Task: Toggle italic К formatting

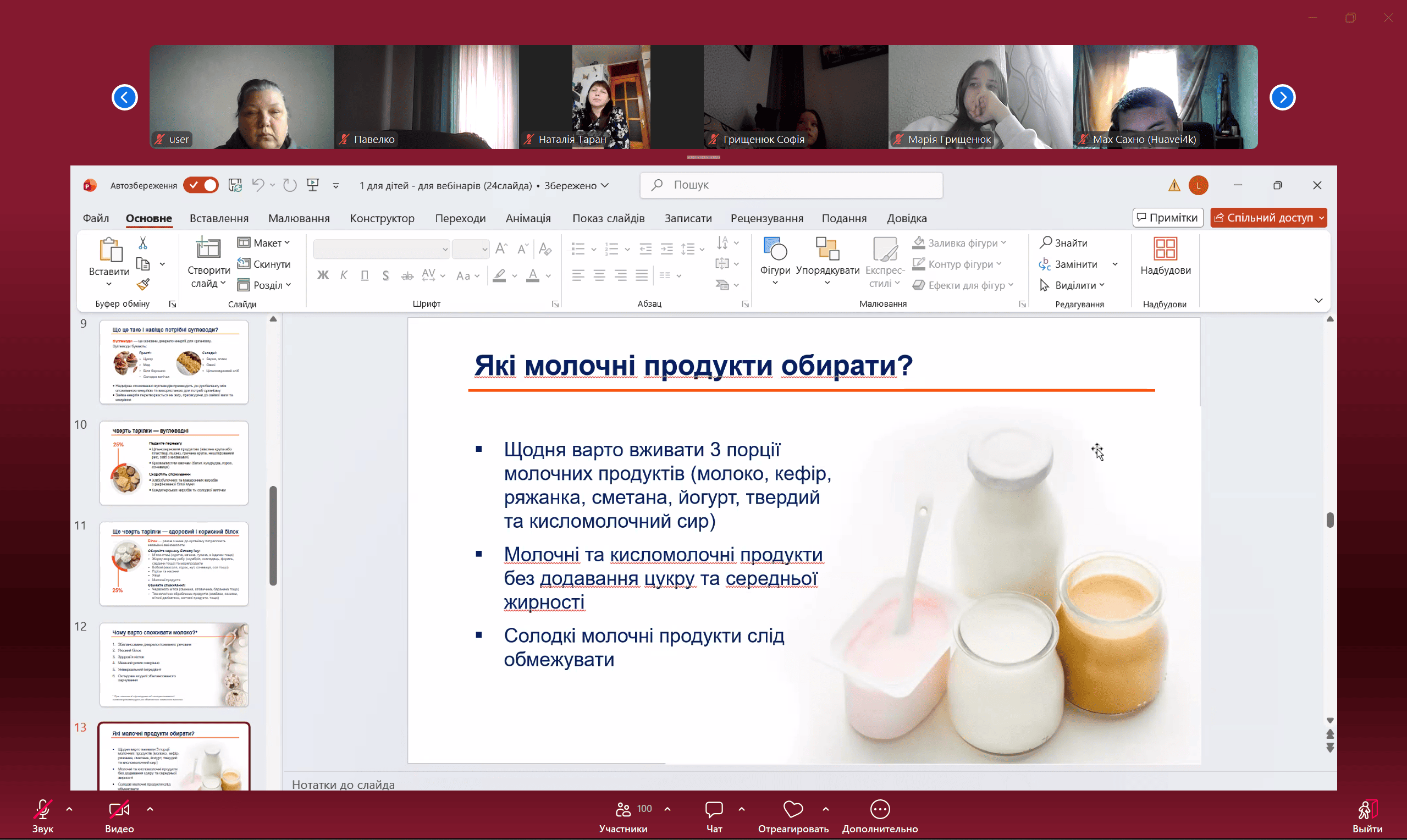Action: click(344, 275)
